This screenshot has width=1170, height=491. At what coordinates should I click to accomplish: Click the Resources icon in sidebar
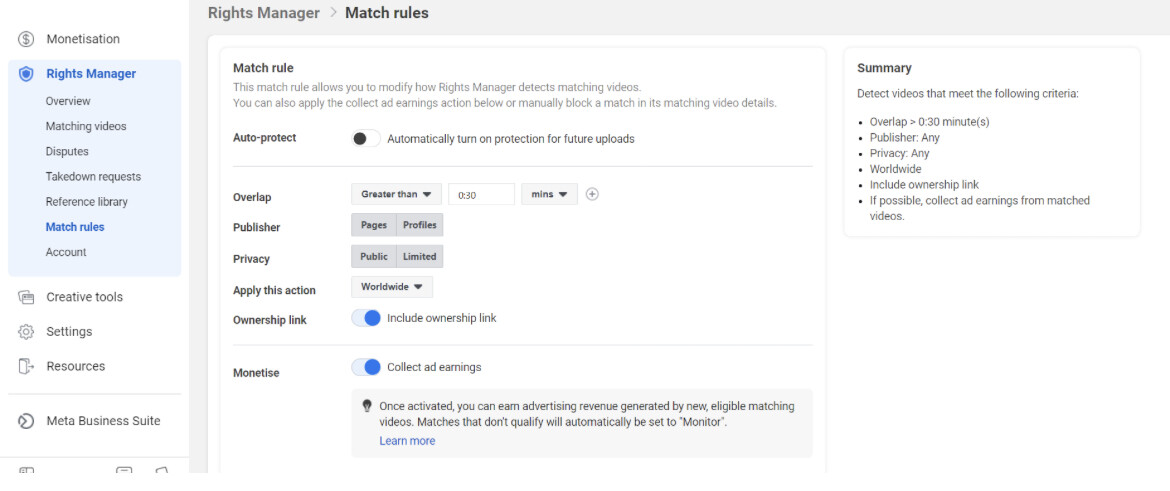tap(26, 366)
